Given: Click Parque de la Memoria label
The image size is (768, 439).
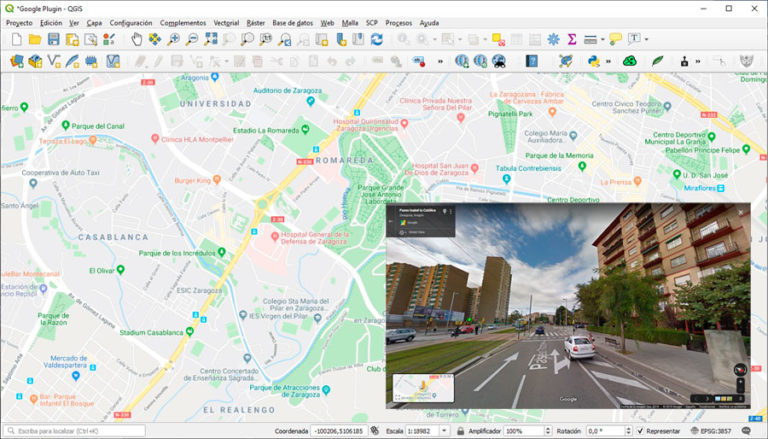Looking at the screenshot, I should click(559, 155).
